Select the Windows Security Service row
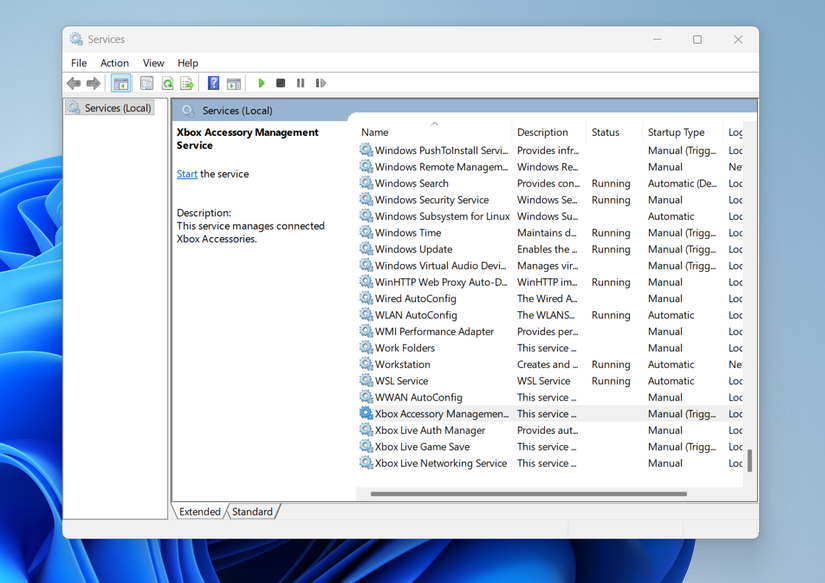Viewport: 825px width, 583px height. [x=550, y=200]
